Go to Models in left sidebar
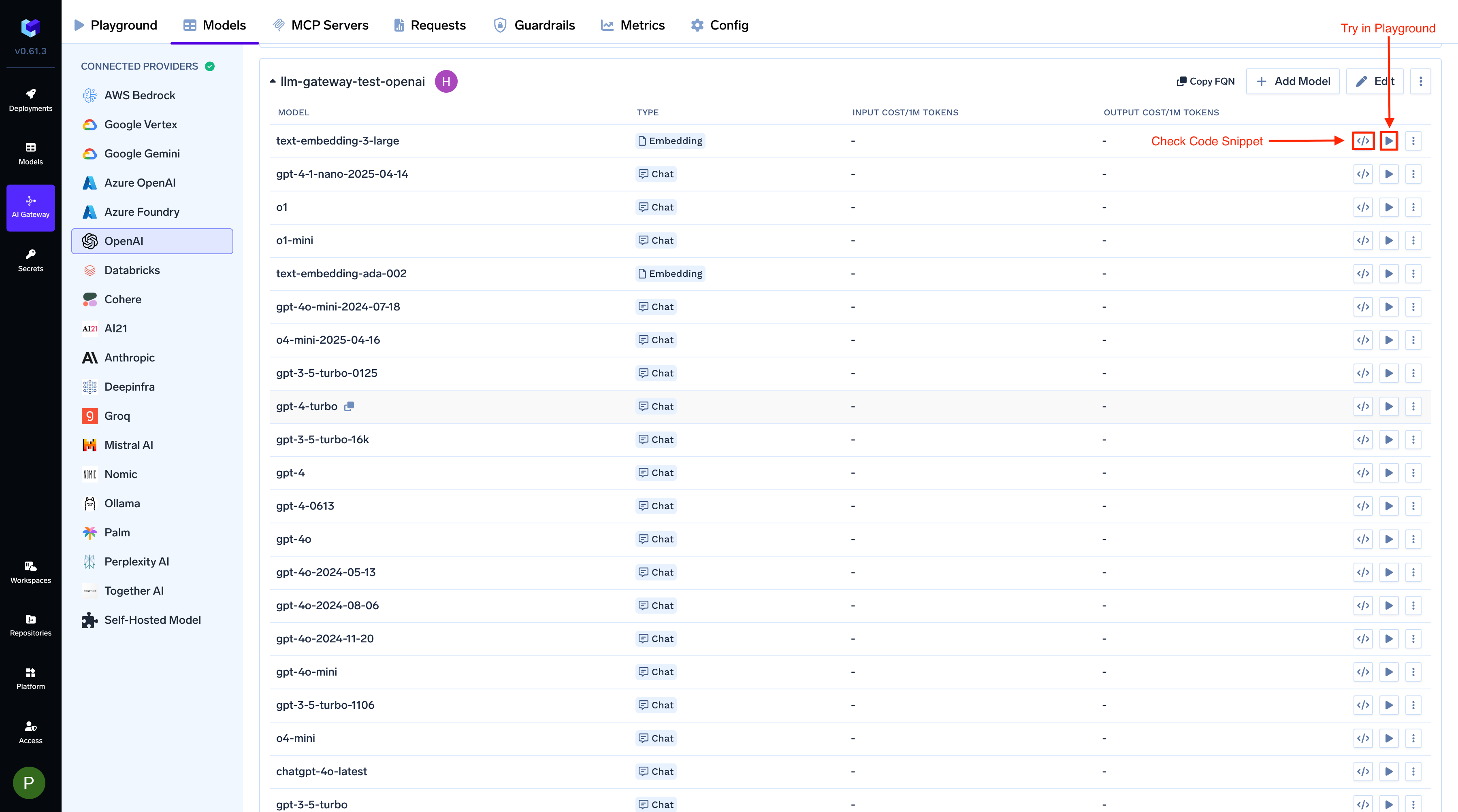This screenshot has width=1458, height=812. coord(30,154)
